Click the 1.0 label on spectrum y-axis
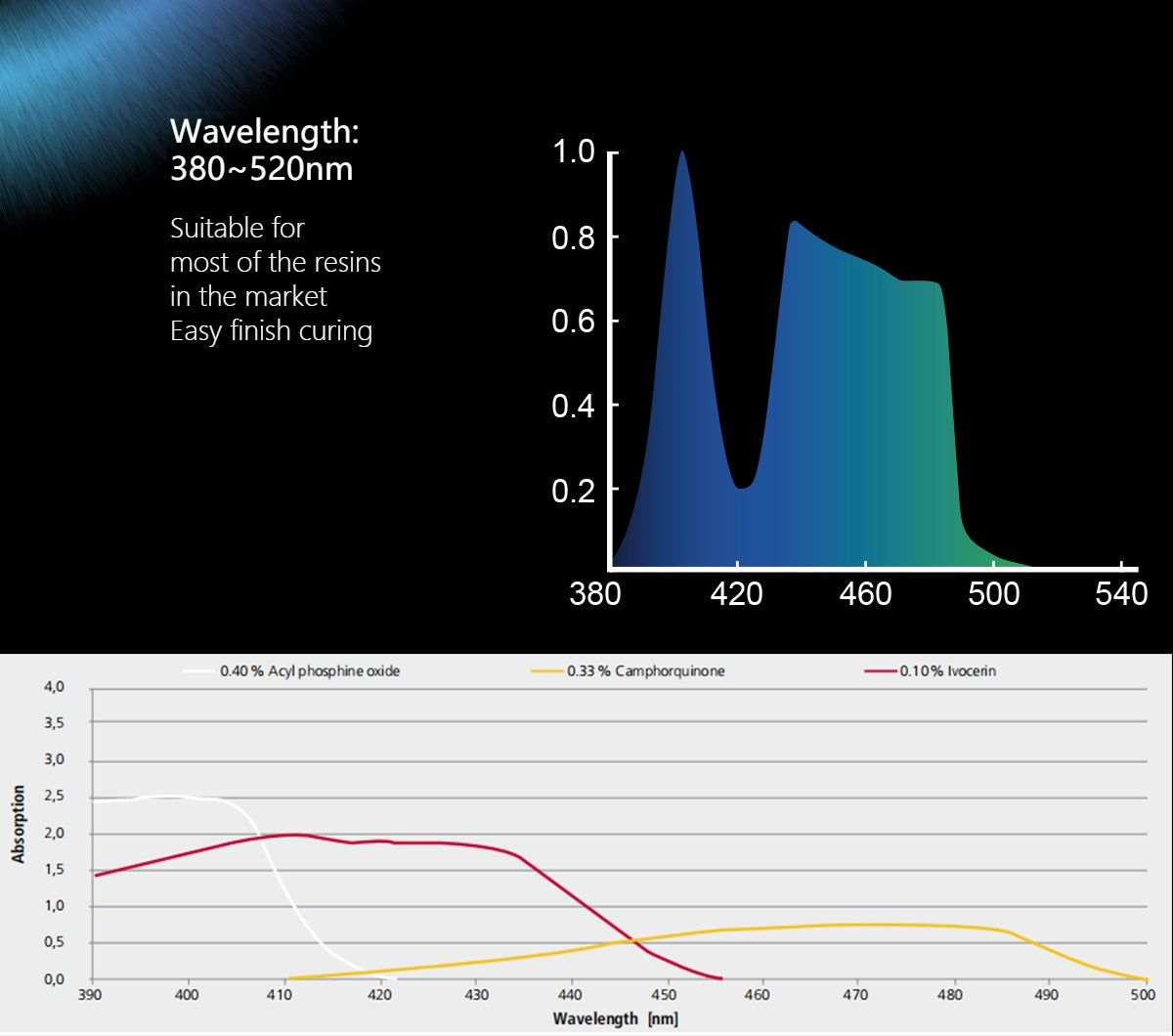 pyautogui.click(x=573, y=152)
